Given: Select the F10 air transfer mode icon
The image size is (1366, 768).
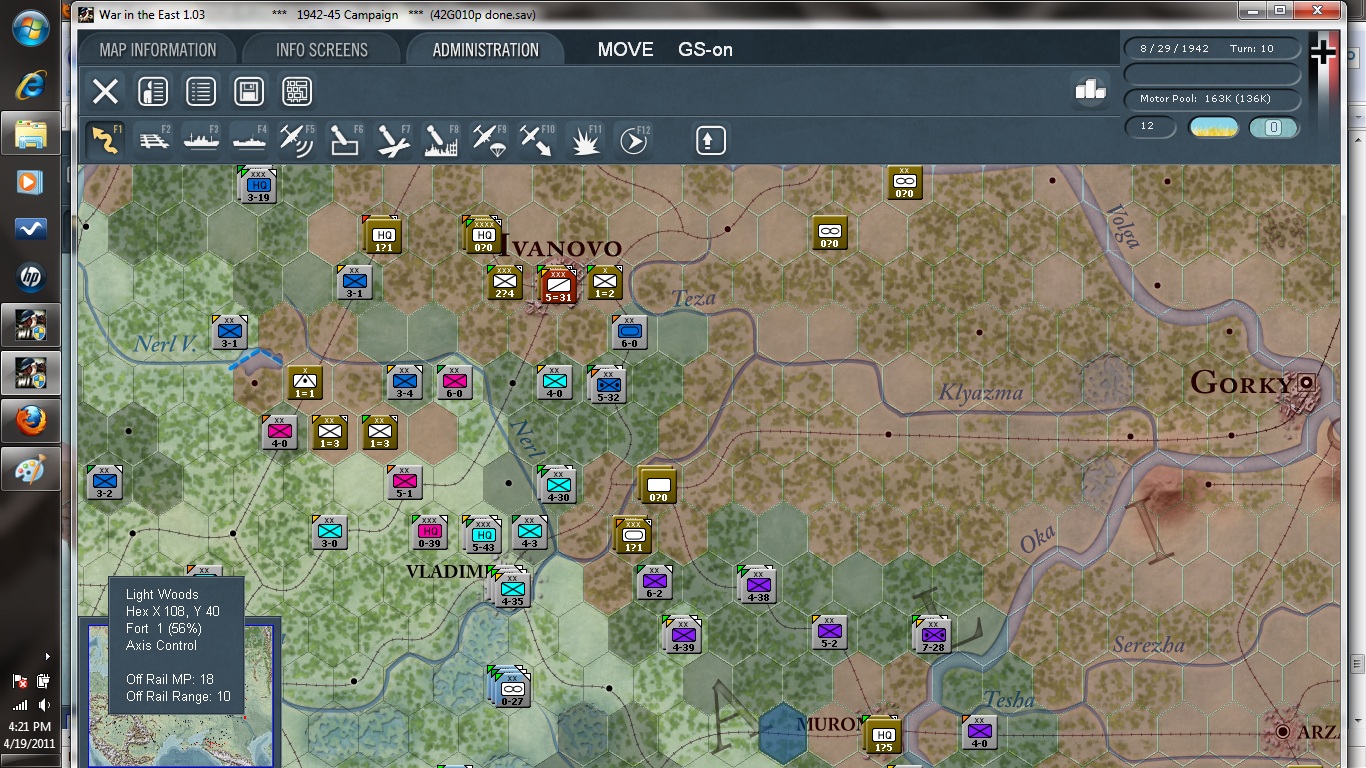Looking at the screenshot, I should pyautogui.click(x=537, y=140).
